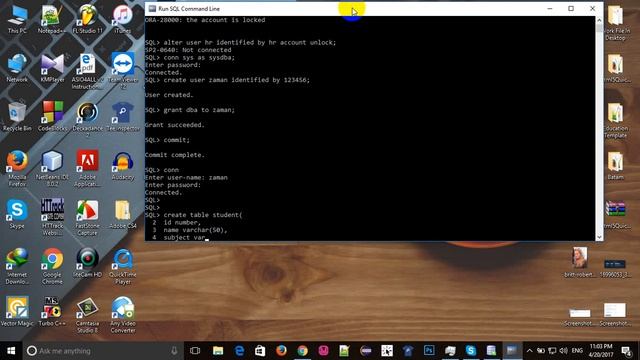Open HTTrack Website Copier shortcut
The image size is (640, 360).
point(52,218)
